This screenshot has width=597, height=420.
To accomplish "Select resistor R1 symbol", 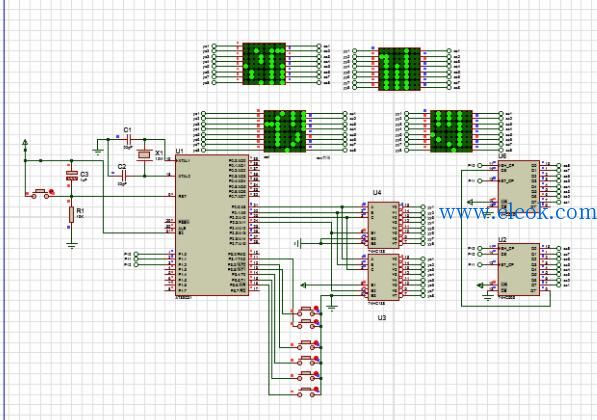I will point(71,215).
